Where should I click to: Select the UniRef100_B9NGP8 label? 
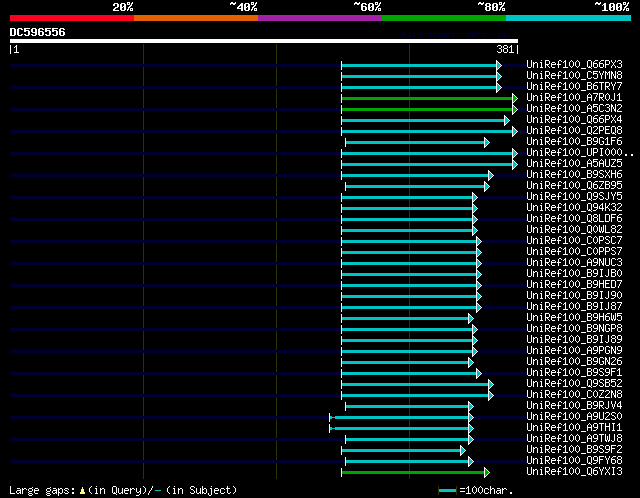click(574, 329)
